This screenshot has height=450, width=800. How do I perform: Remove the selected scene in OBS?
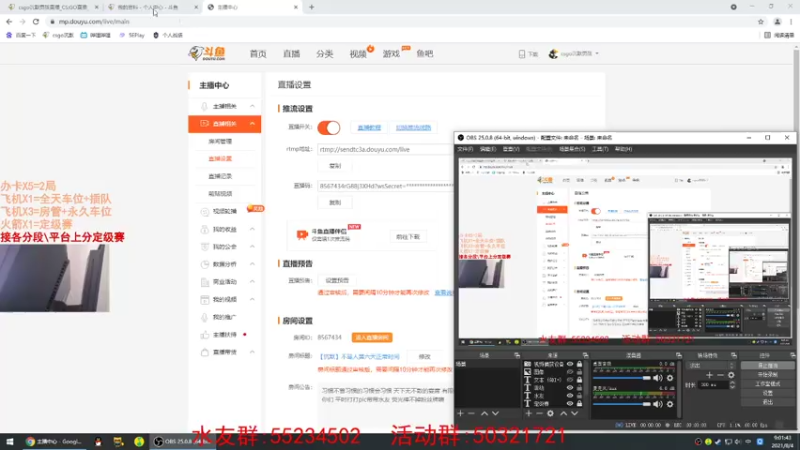coord(471,413)
